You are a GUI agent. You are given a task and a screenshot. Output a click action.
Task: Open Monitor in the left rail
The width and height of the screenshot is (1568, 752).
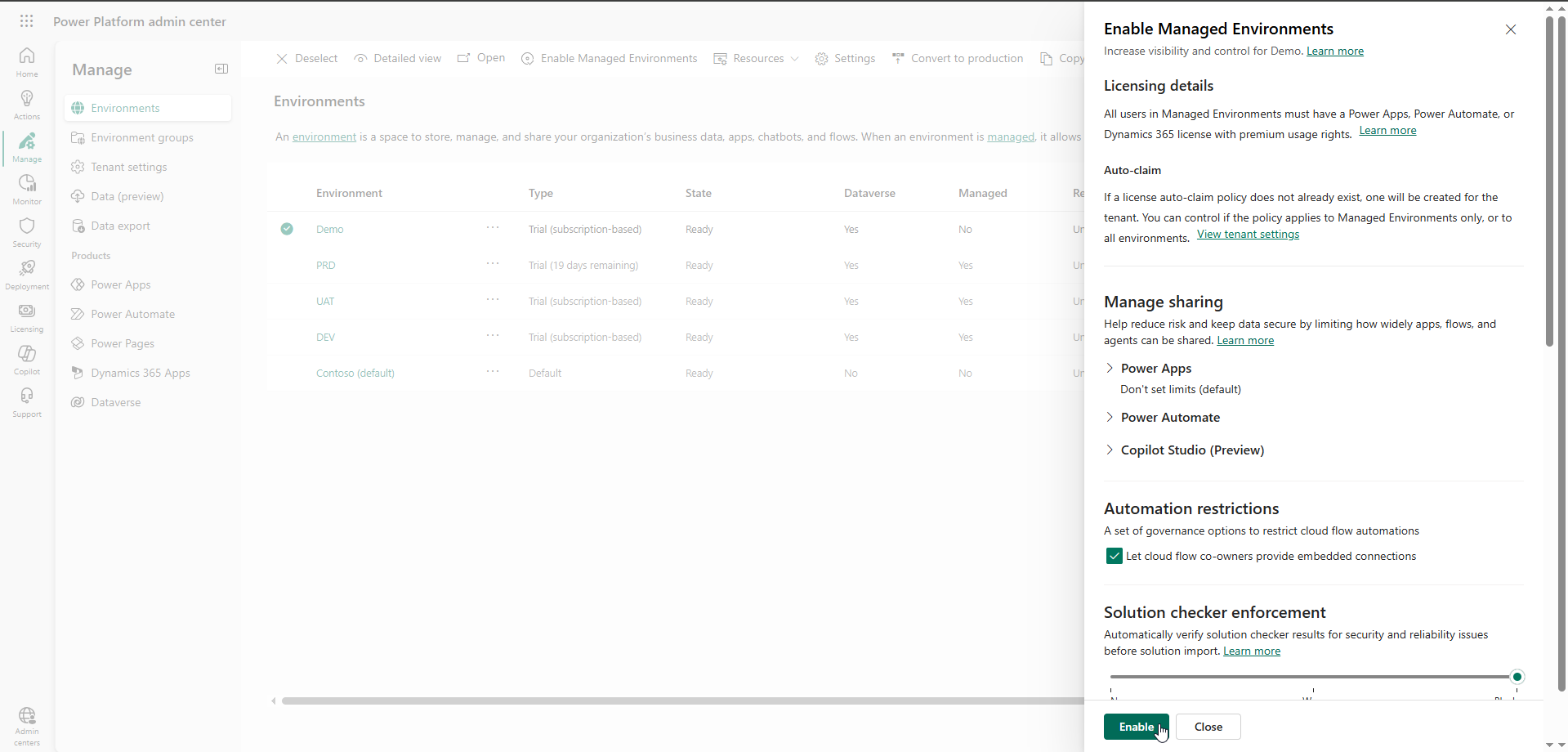pos(27,189)
